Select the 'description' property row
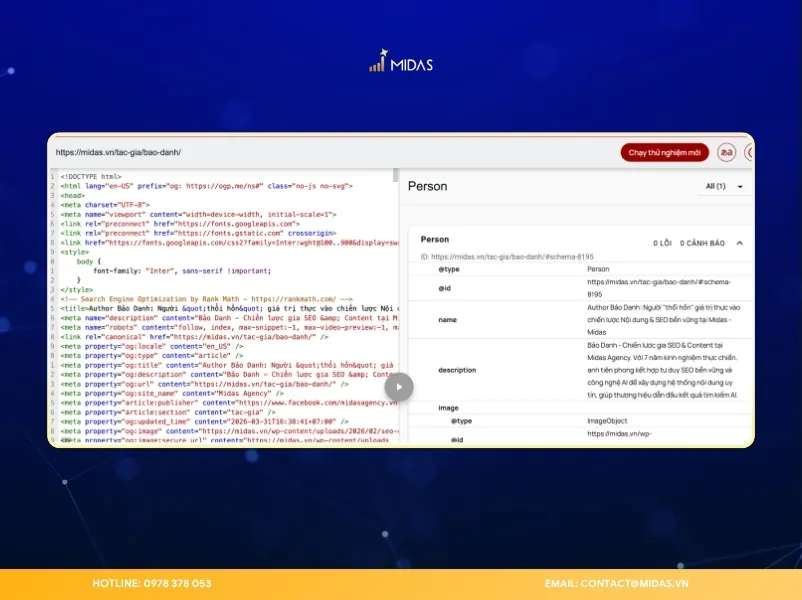Viewport: 802px width, 600px height. click(x=580, y=369)
